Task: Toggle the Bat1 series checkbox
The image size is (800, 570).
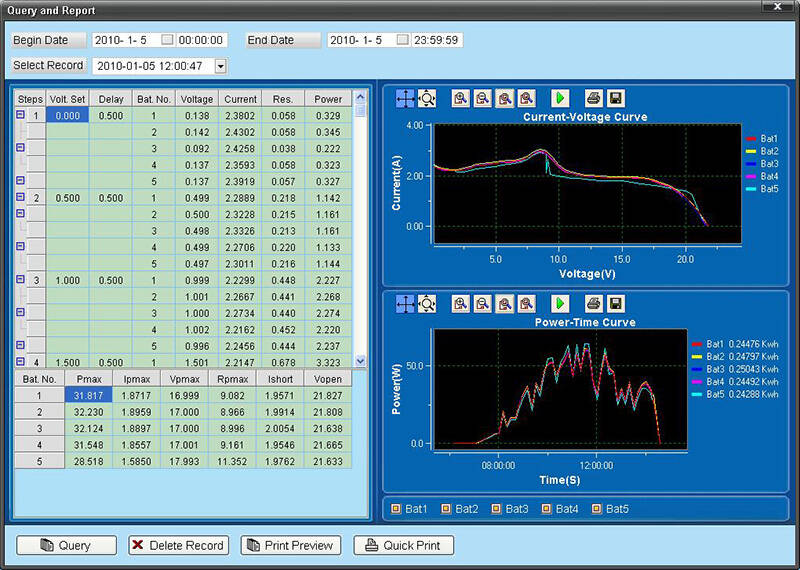Action: click(x=396, y=509)
